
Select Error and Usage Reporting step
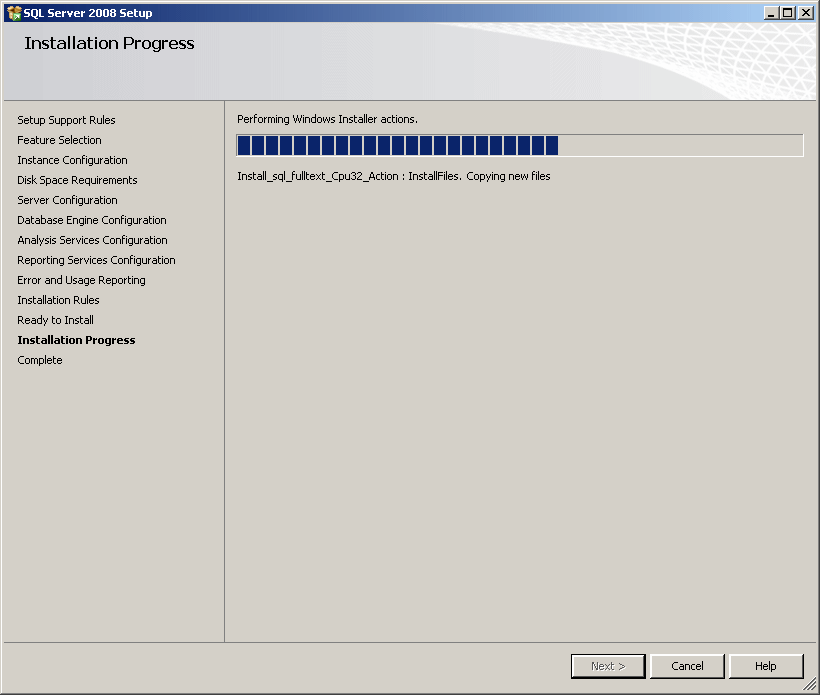(81, 280)
